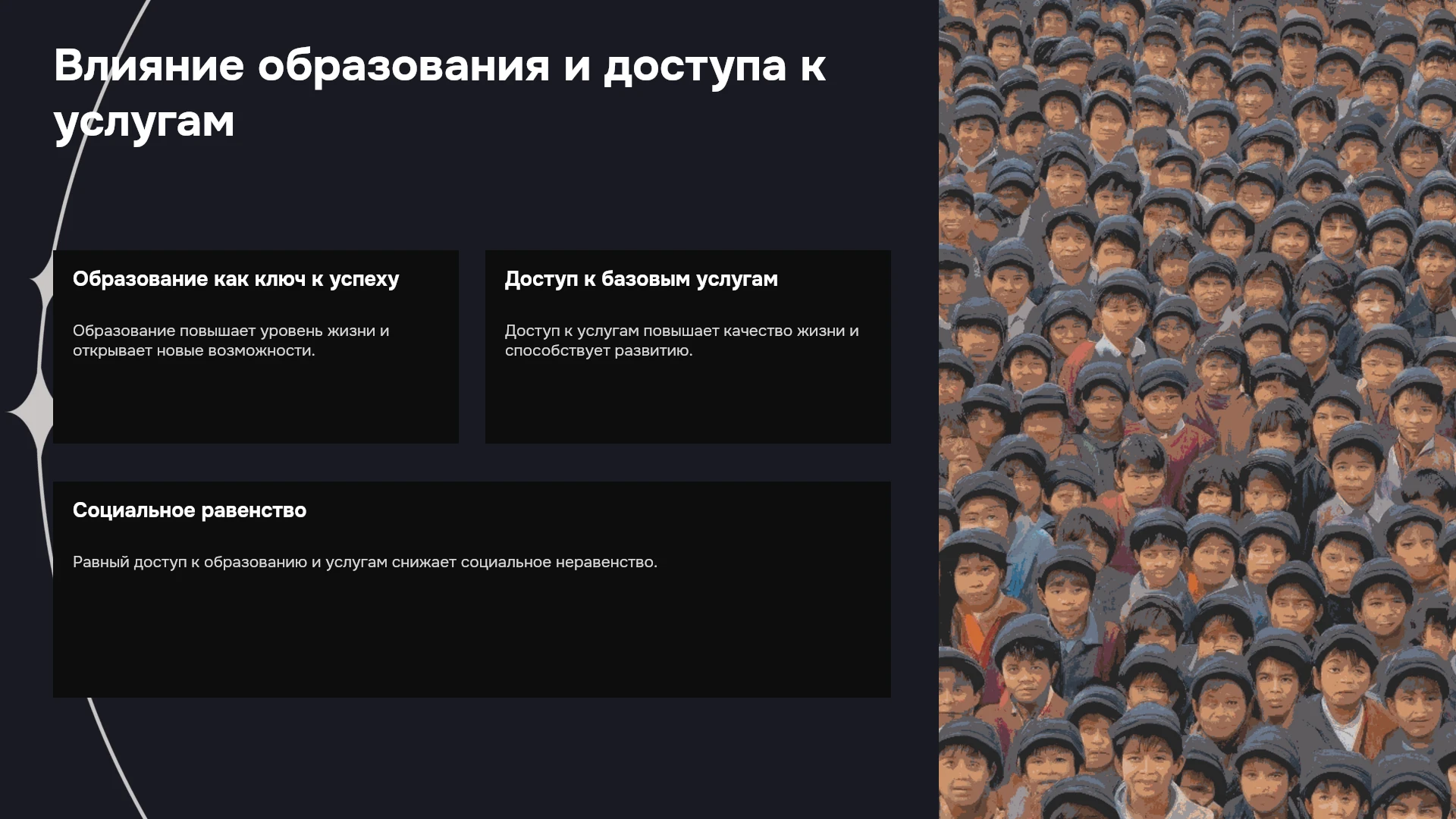Click the dark gap between the two upper cards
Viewport: 1456px width, 819px height.
[x=472, y=347]
